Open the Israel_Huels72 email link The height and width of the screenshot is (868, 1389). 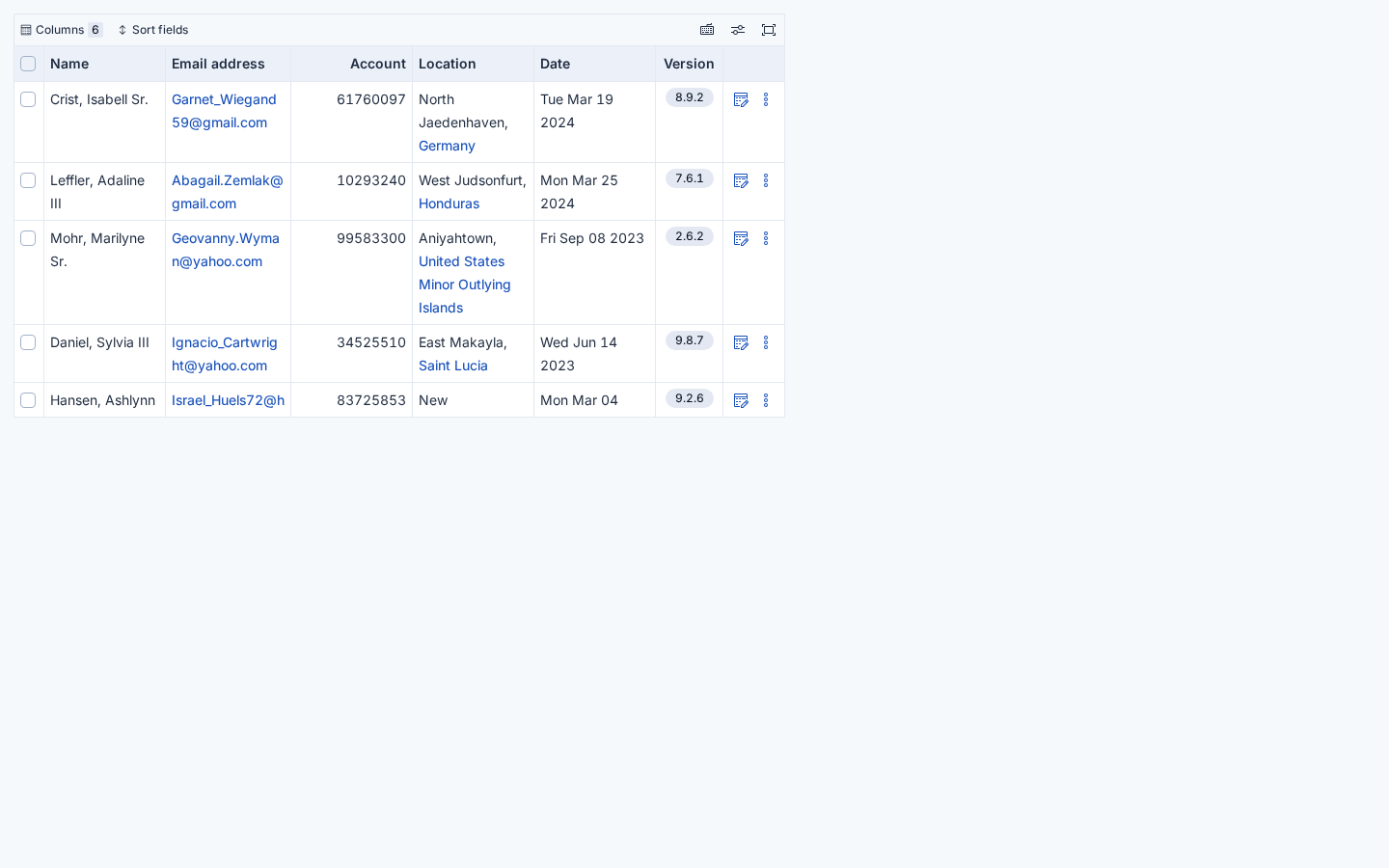(x=228, y=400)
